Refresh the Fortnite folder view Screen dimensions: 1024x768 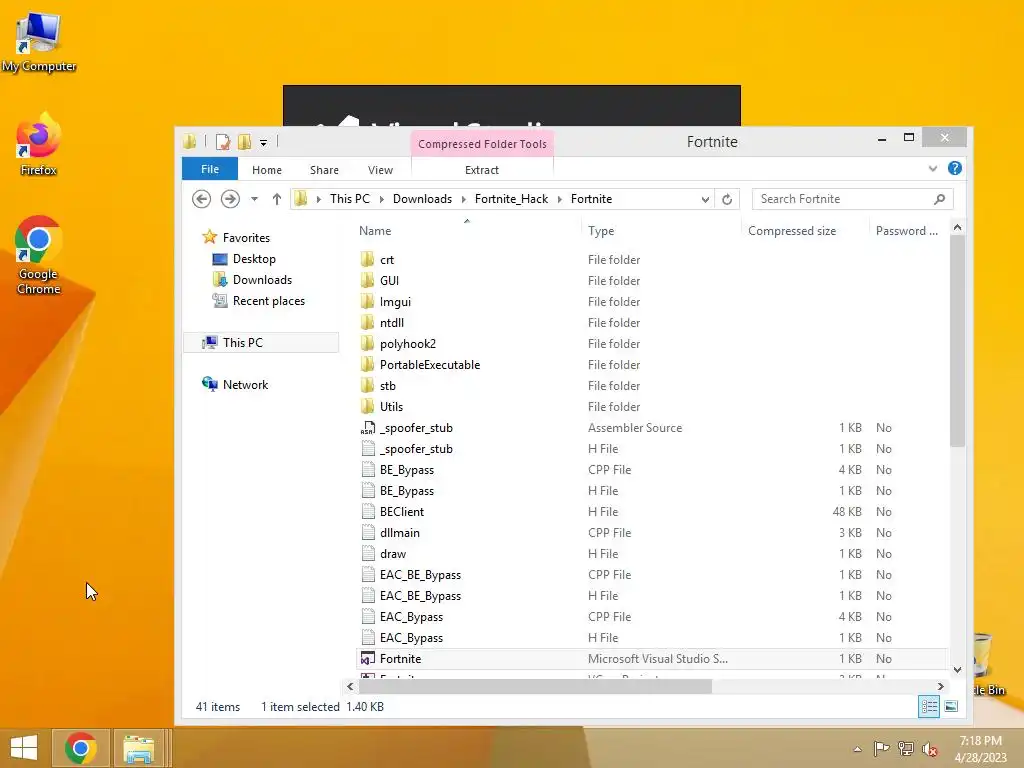pos(727,199)
